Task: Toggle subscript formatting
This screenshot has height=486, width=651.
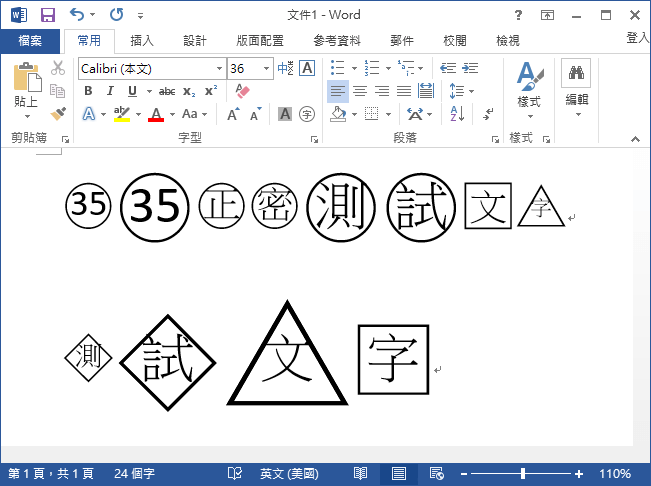Action: [189, 91]
